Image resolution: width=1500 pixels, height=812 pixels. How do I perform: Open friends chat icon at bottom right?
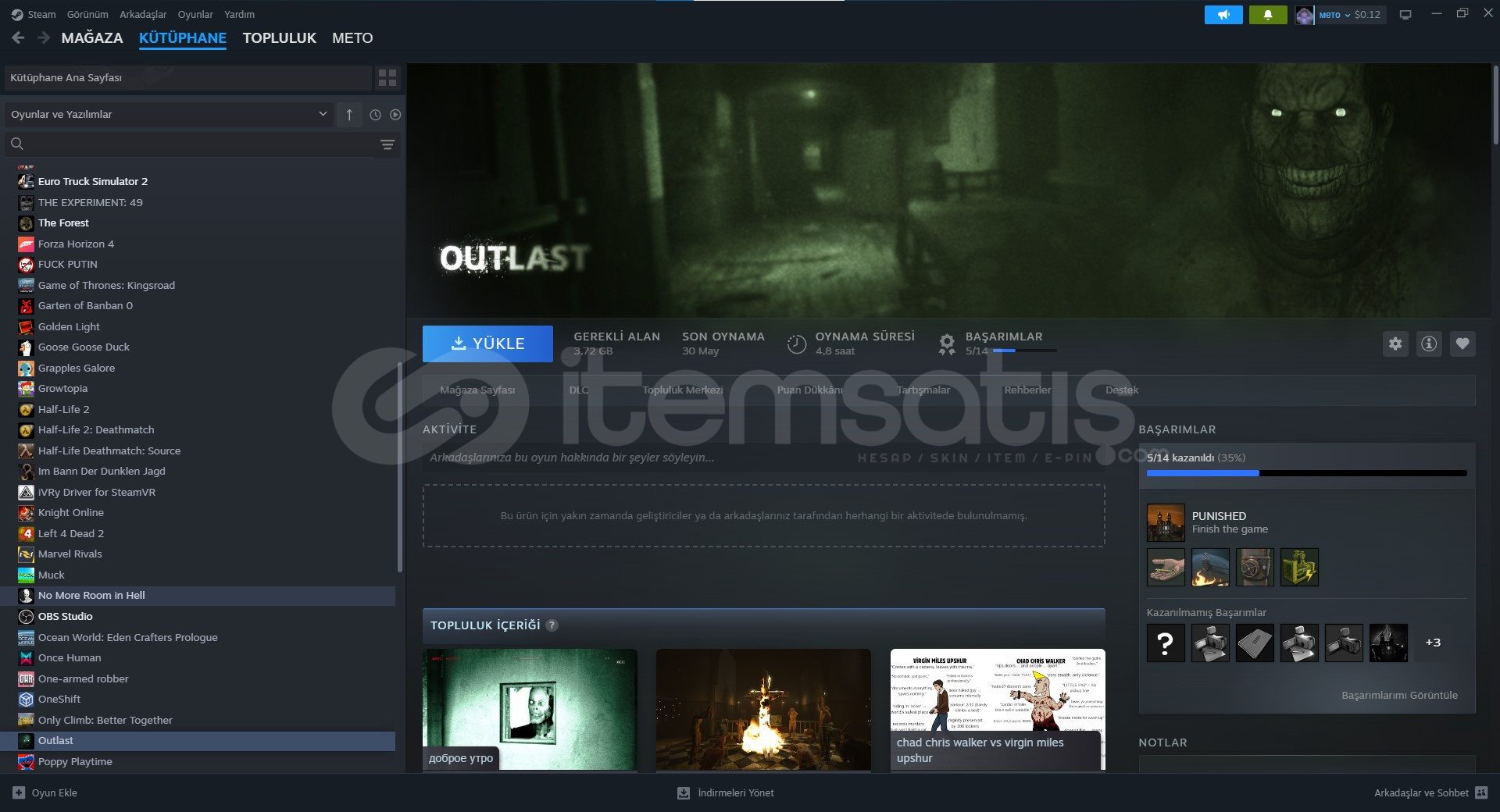1481,792
